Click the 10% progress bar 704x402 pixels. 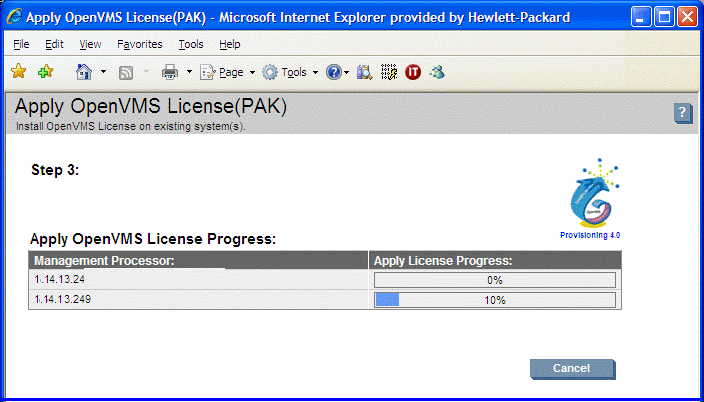click(x=495, y=300)
